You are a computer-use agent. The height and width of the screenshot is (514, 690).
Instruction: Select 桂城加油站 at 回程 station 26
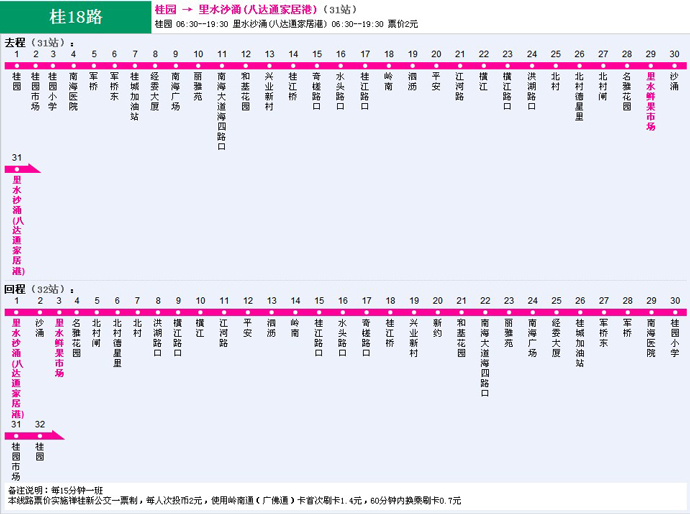(580, 343)
